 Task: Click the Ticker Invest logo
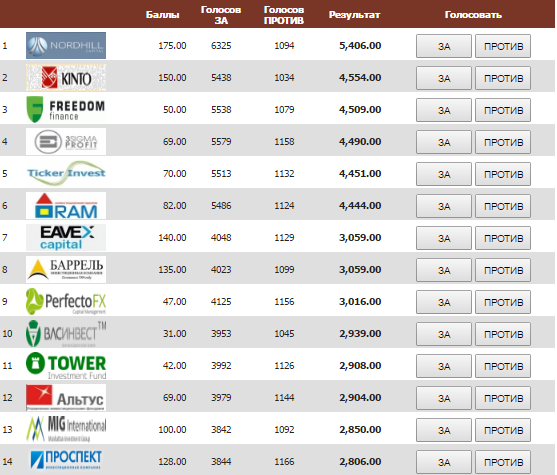click(66, 173)
